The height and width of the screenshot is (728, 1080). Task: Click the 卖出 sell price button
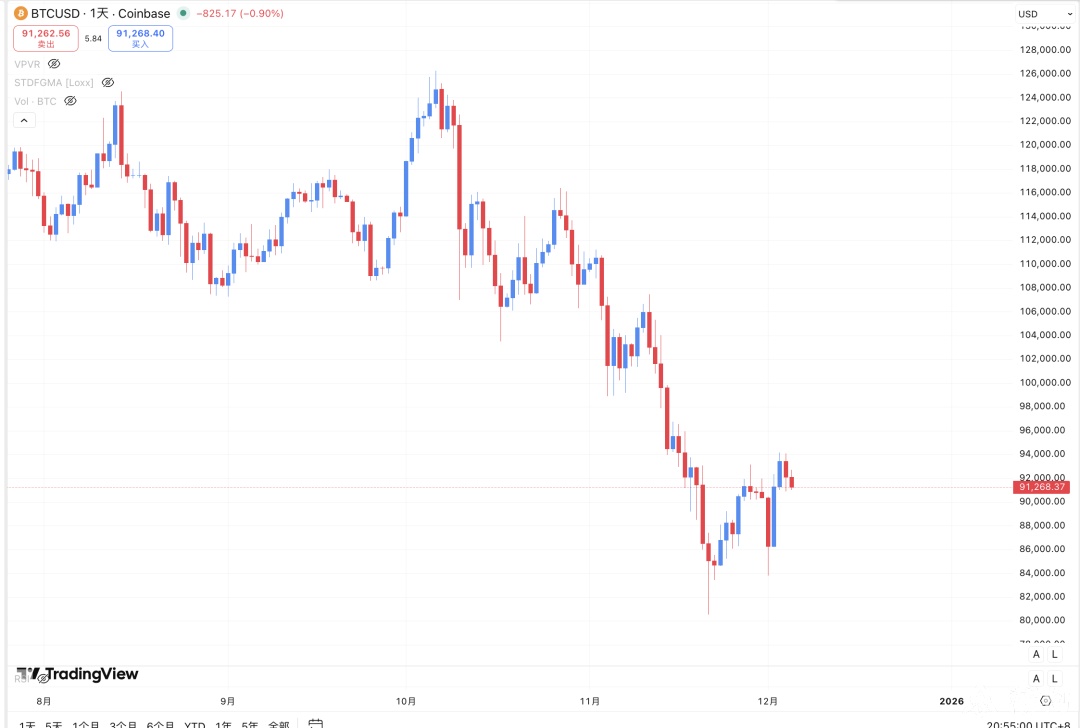click(x=46, y=38)
